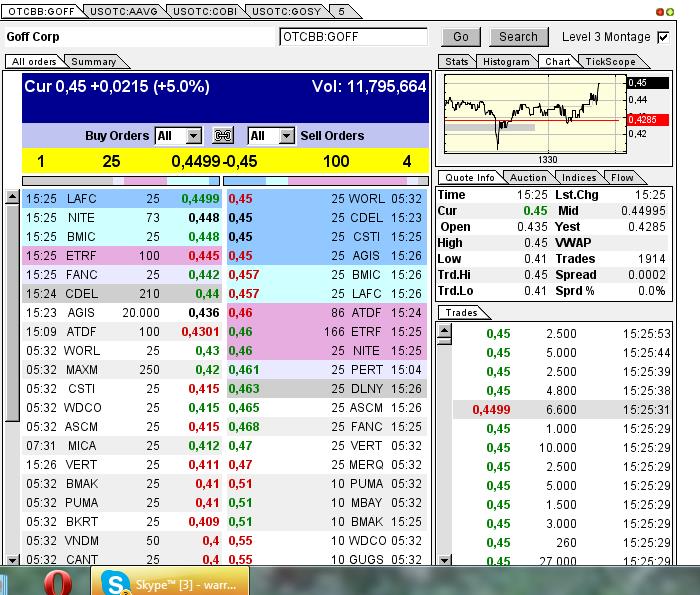Click the green status dot top right
700x595 pixels.
pos(670,12)
